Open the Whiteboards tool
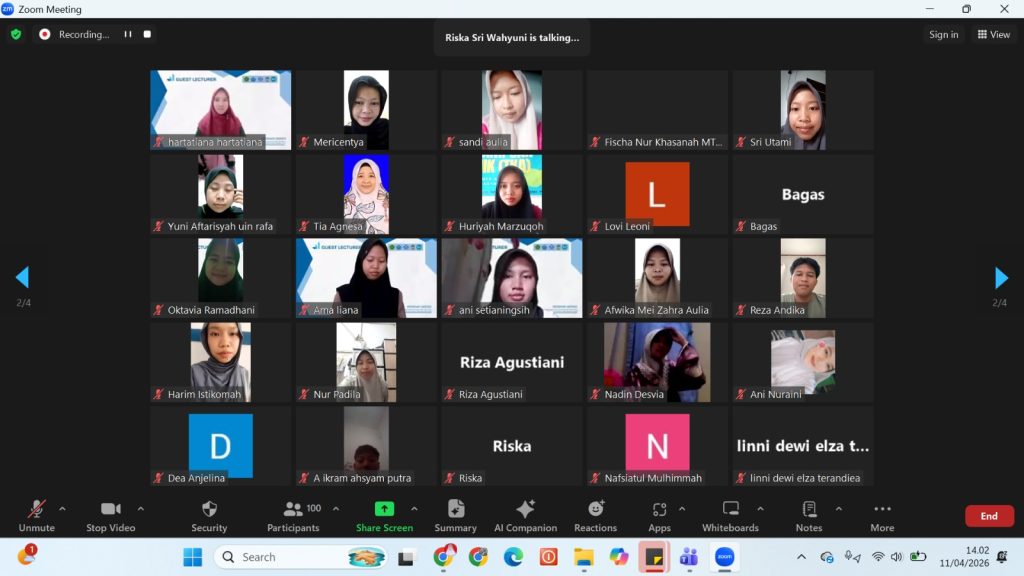 (730, 516)
